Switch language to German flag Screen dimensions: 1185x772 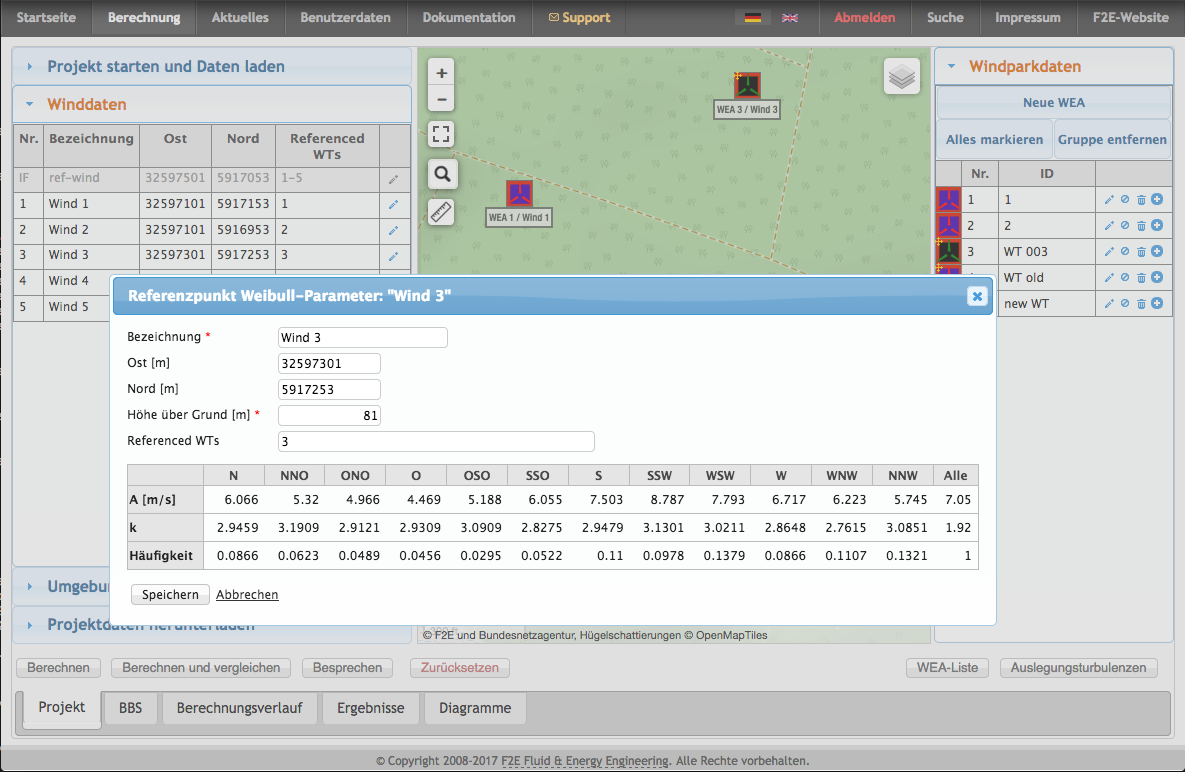pos(753,18)
